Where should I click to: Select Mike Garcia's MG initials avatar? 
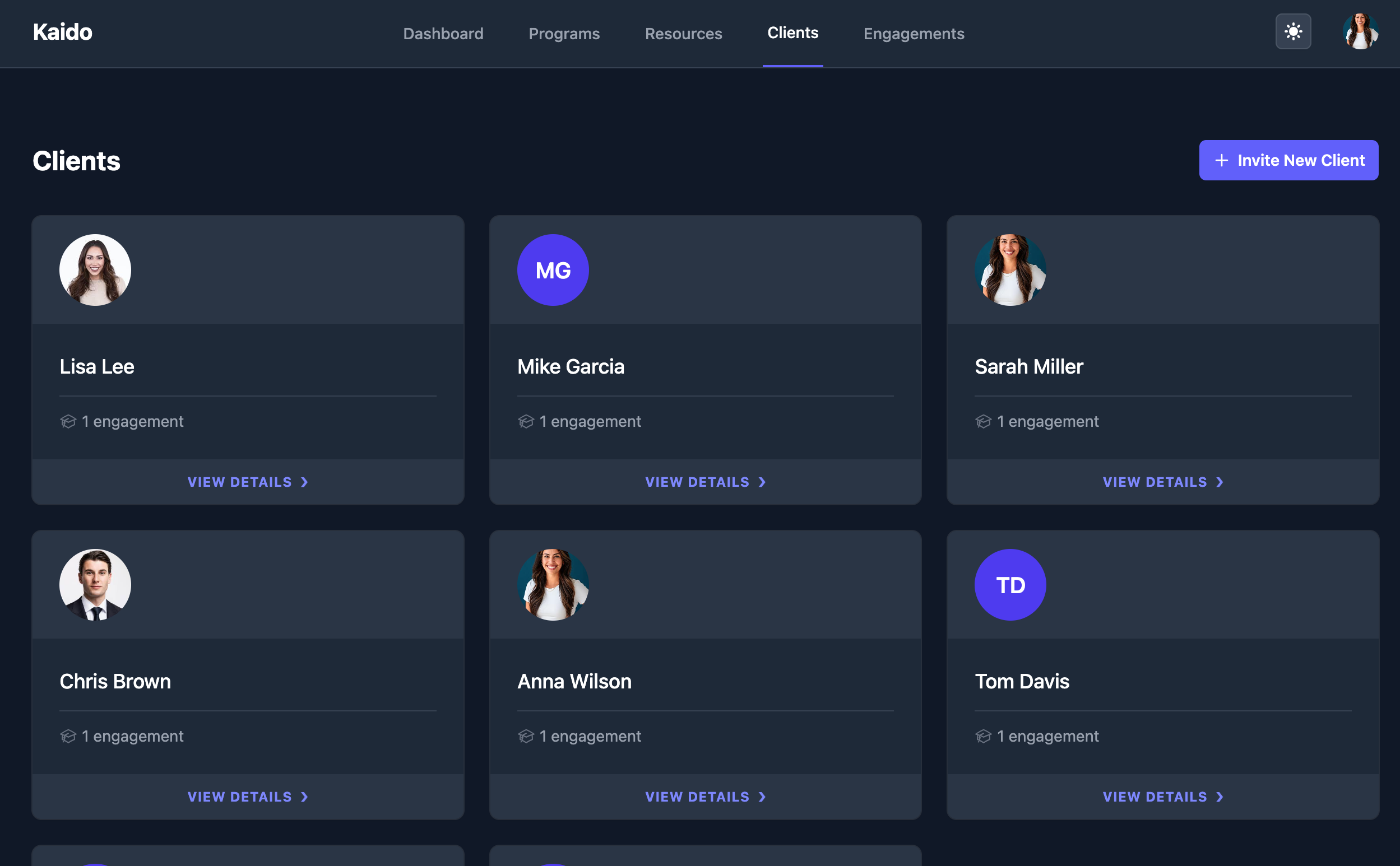(x=553, y=269)
